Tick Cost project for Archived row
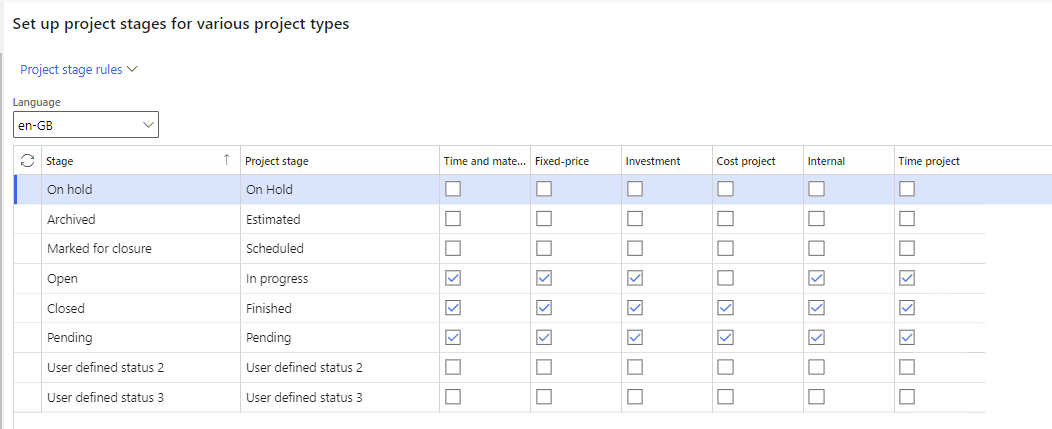The image size is (1052, 429). tap(725, 219)
